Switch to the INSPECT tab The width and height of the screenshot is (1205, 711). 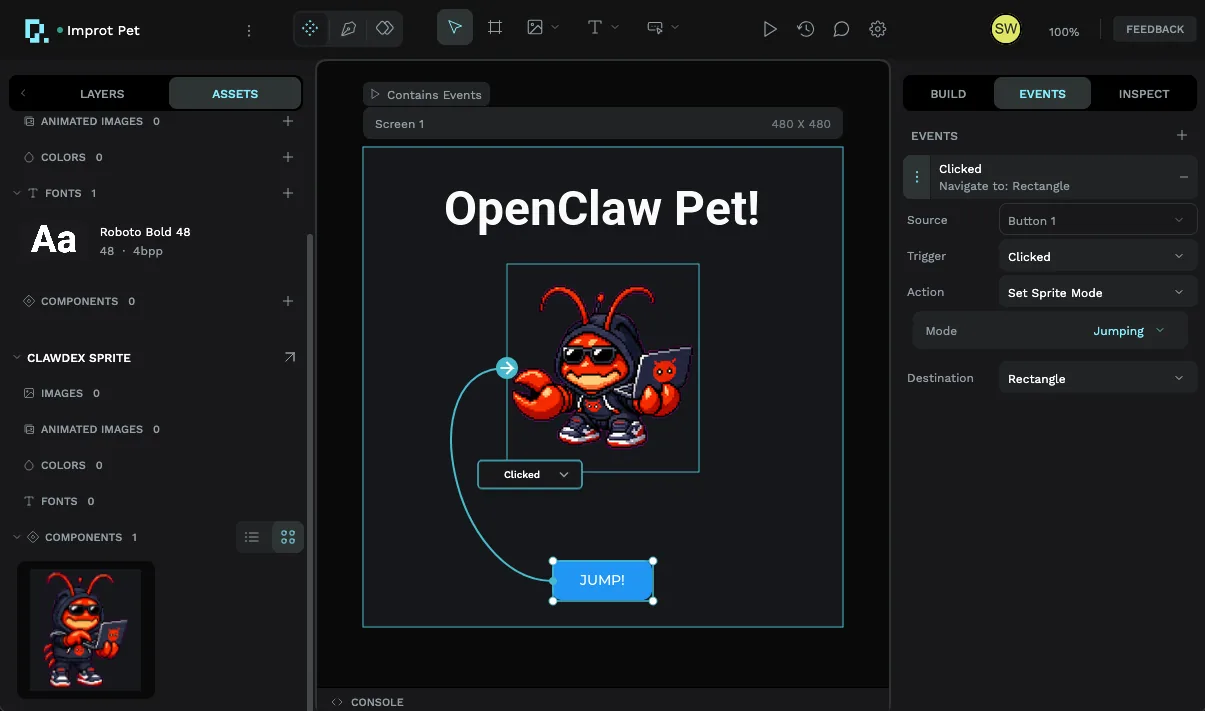(x=1144, y=94)
